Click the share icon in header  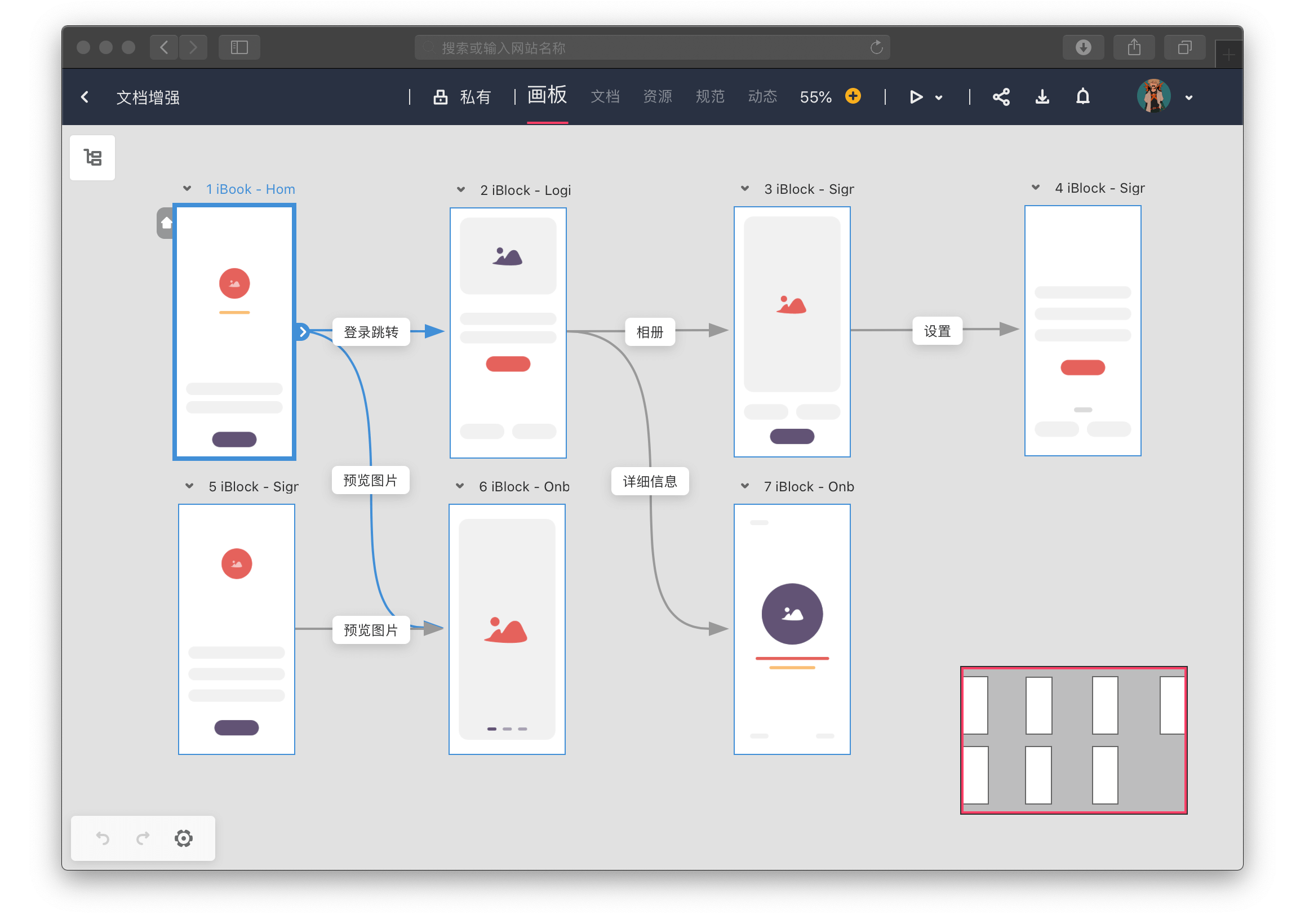click(1001, 97)
